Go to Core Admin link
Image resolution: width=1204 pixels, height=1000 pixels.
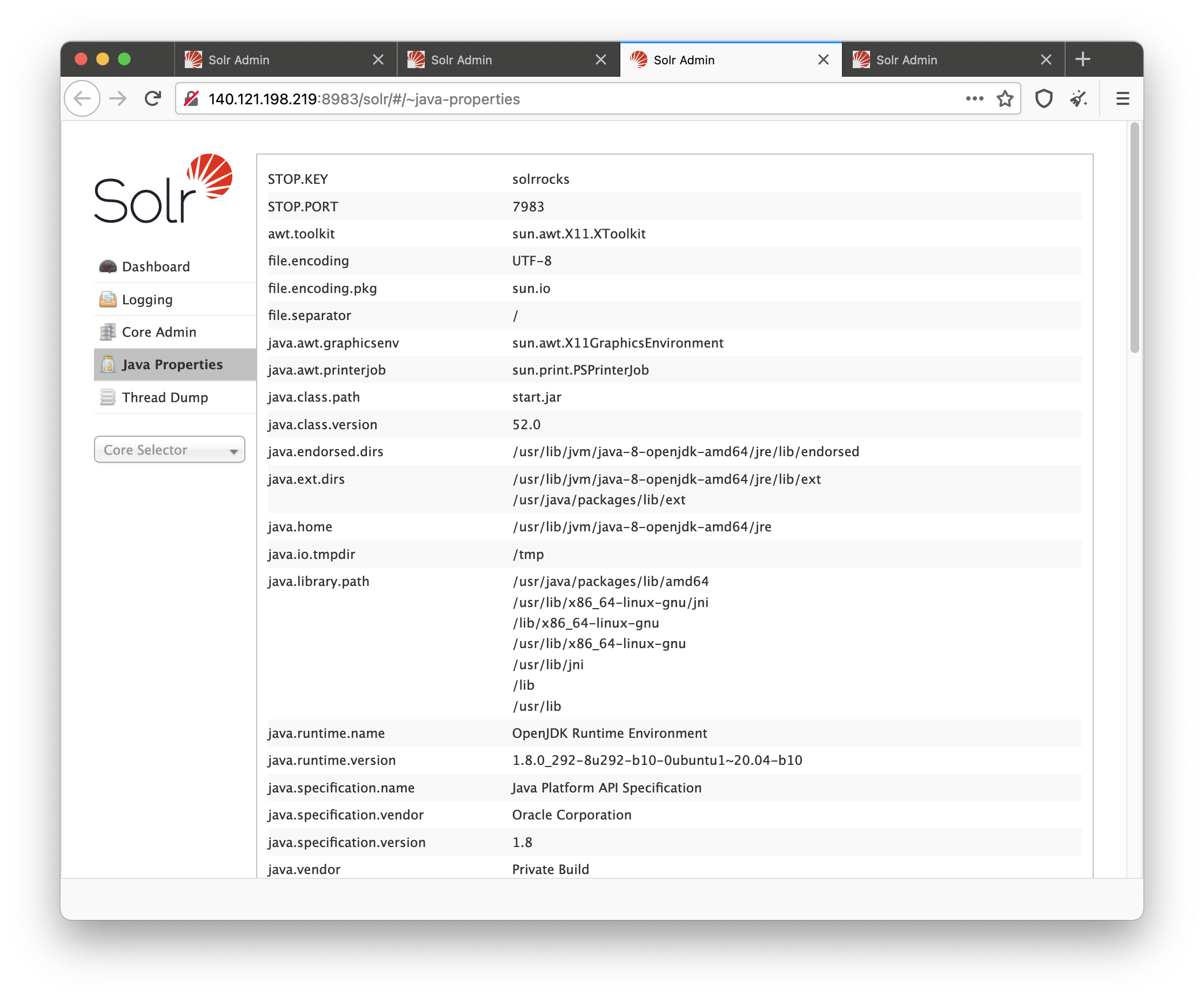click(159, 332)
